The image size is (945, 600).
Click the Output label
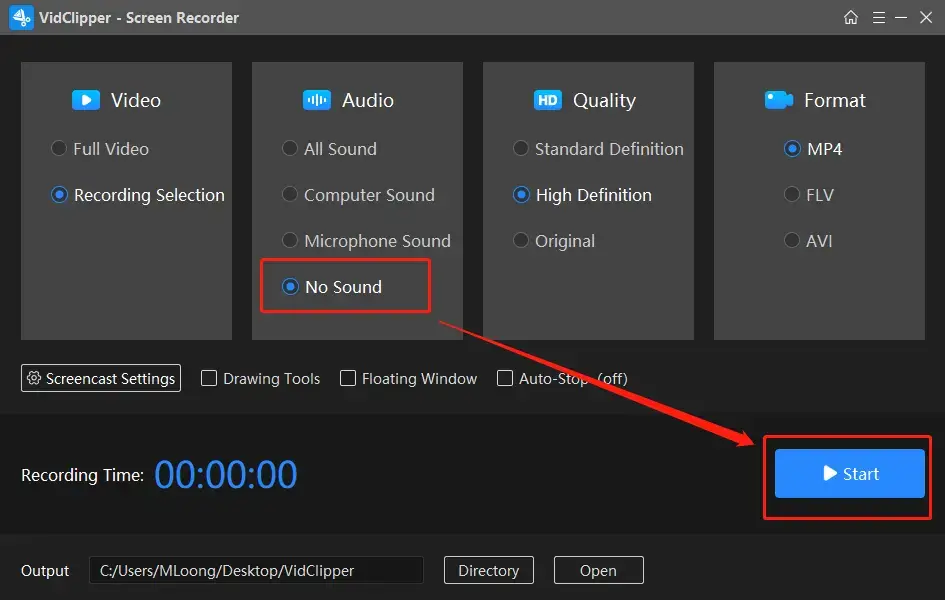tap(45, 570)
